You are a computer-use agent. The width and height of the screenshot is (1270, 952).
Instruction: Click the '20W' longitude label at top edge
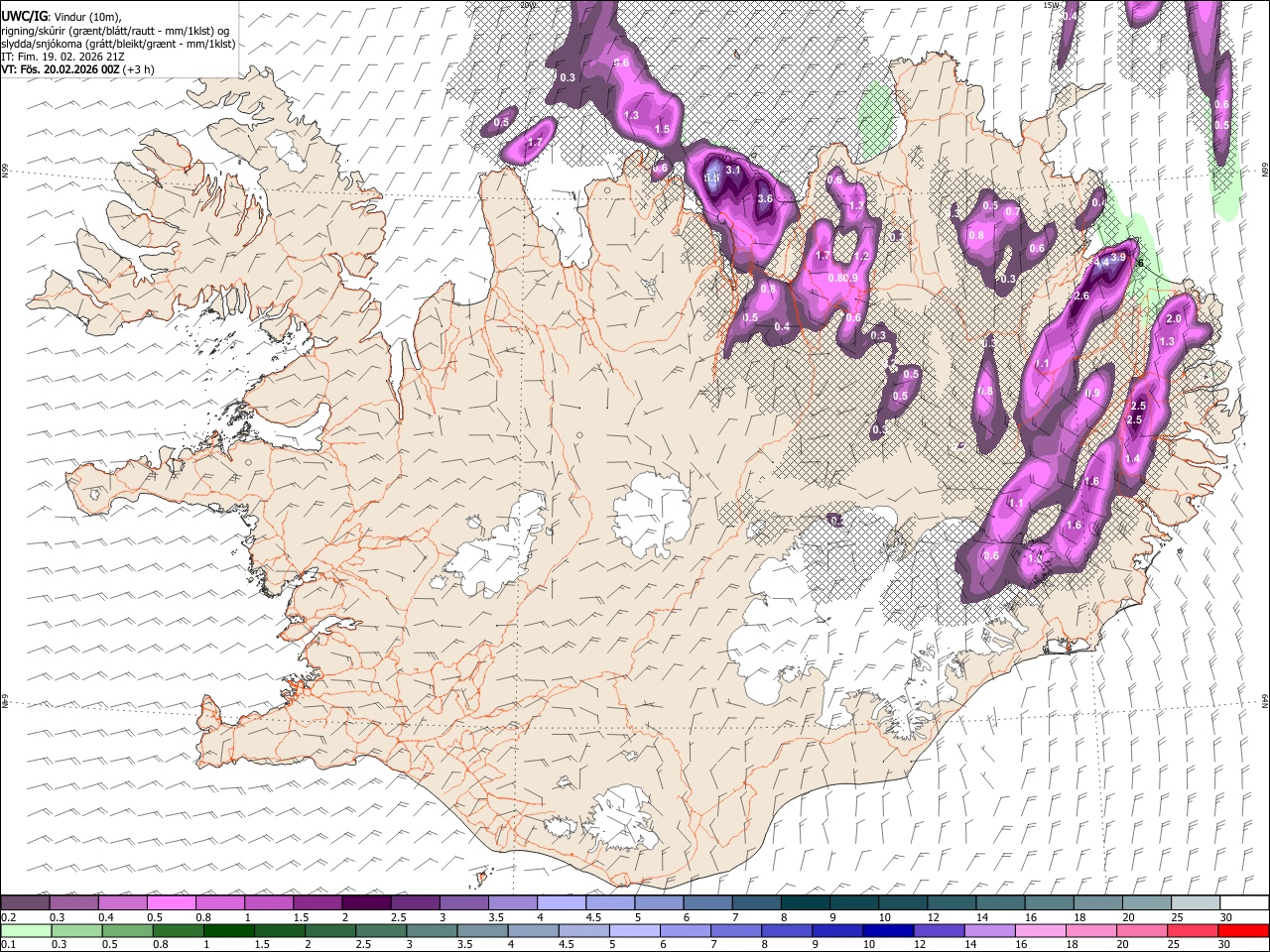(x=527, y=5)
